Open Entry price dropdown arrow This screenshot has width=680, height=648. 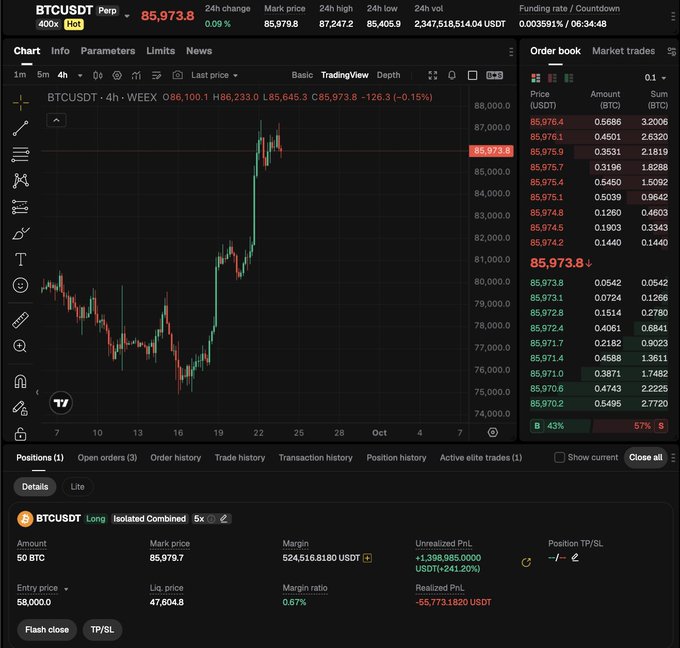(66, 589)
